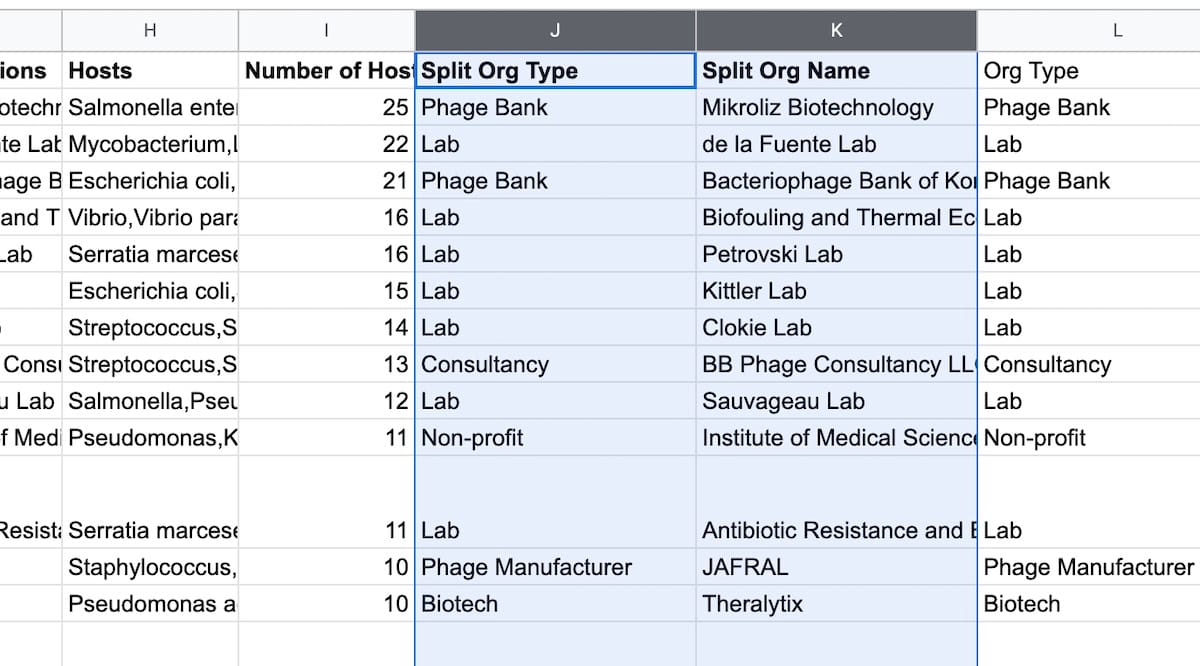Click the cell containing 25 hosts

point(326,107)
